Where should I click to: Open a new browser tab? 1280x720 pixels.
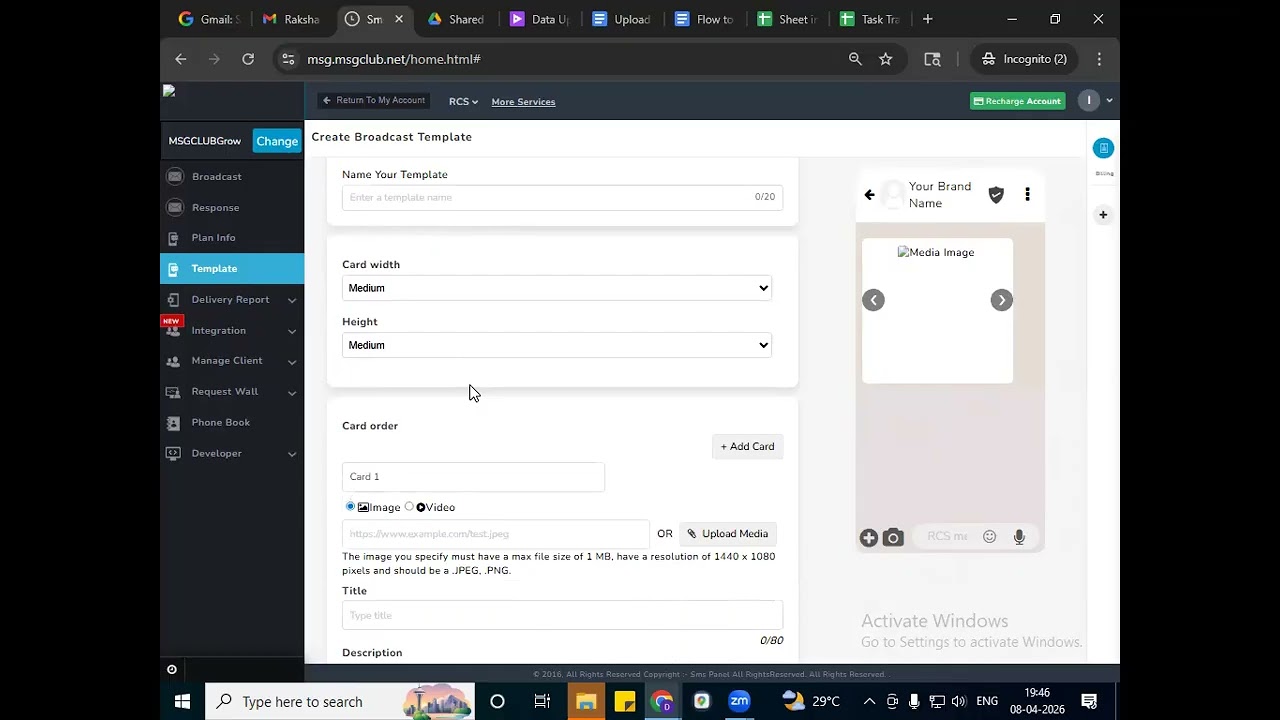tap(928, 19)
